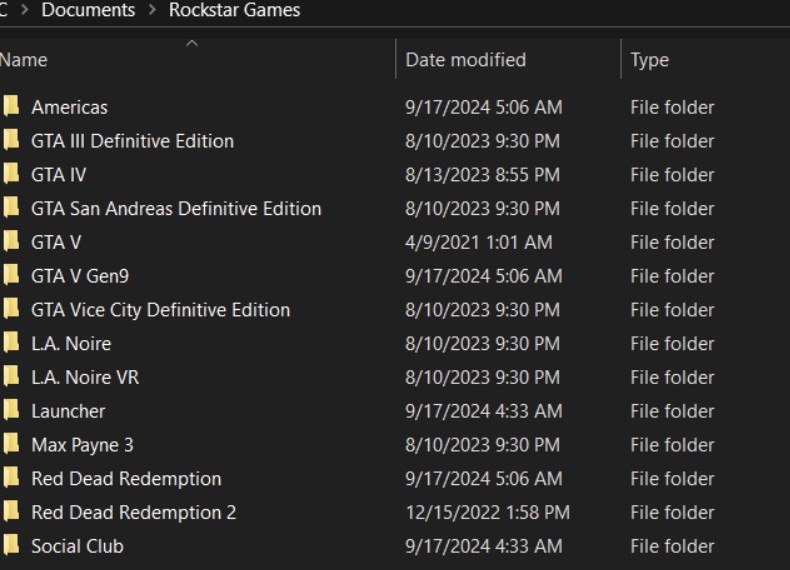790x570 pixels.
Task: Click Rockstar Games in the address path
Action: [x=234, y=11]
